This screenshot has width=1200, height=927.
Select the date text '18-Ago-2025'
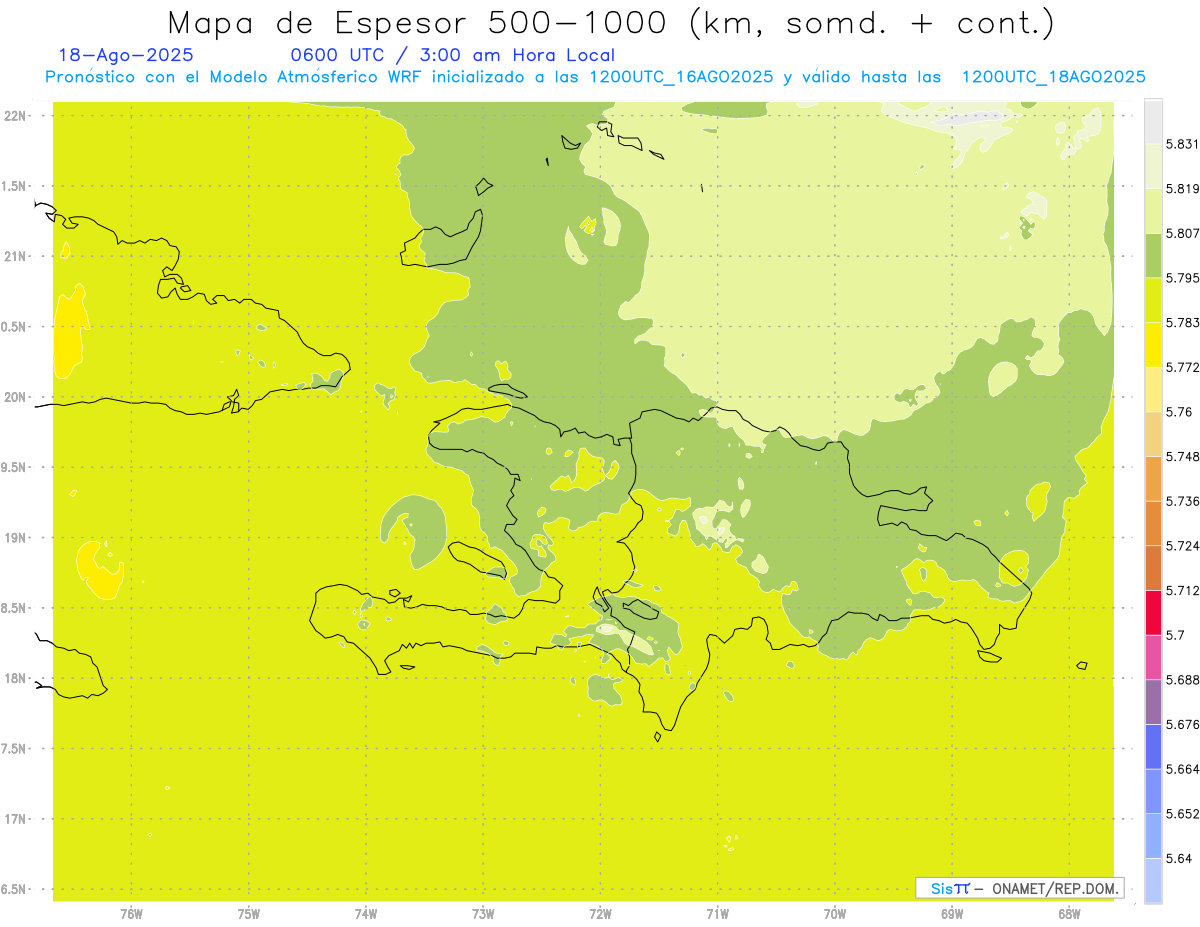point(126,56)
